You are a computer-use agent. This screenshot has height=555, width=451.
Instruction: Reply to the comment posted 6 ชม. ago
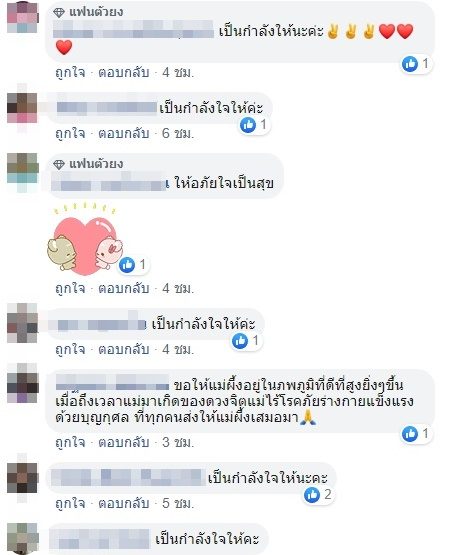[x=123, y=133]
